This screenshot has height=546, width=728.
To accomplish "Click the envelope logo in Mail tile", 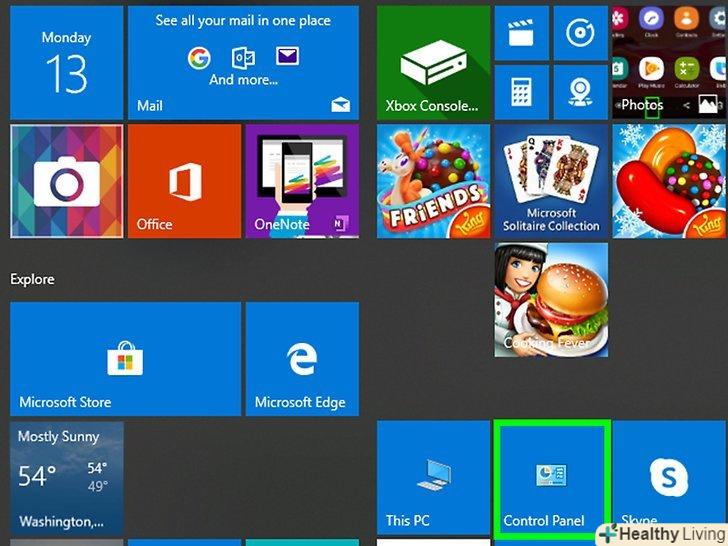I will 287,56.
